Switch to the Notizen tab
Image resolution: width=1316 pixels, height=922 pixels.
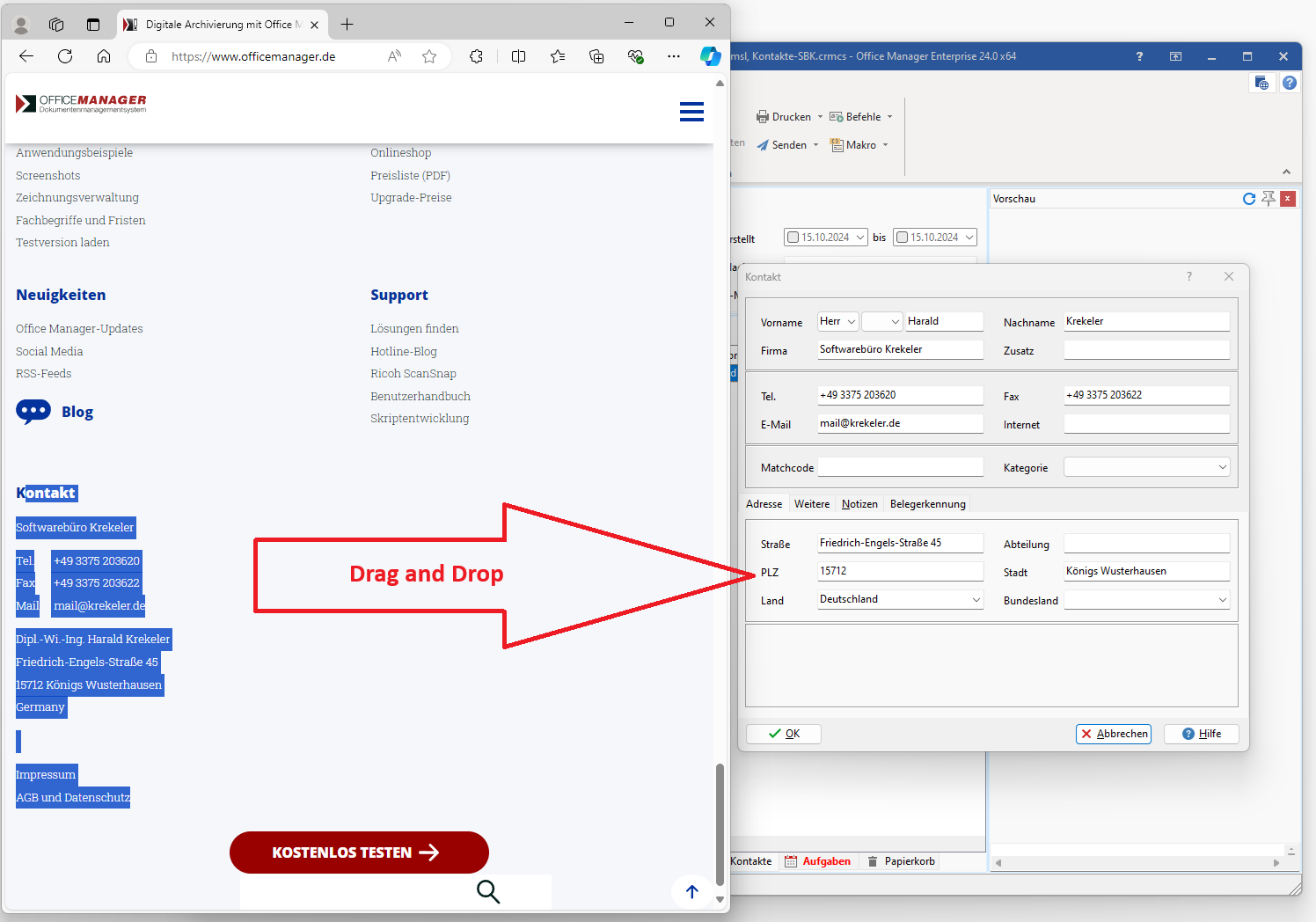(859, 504)
